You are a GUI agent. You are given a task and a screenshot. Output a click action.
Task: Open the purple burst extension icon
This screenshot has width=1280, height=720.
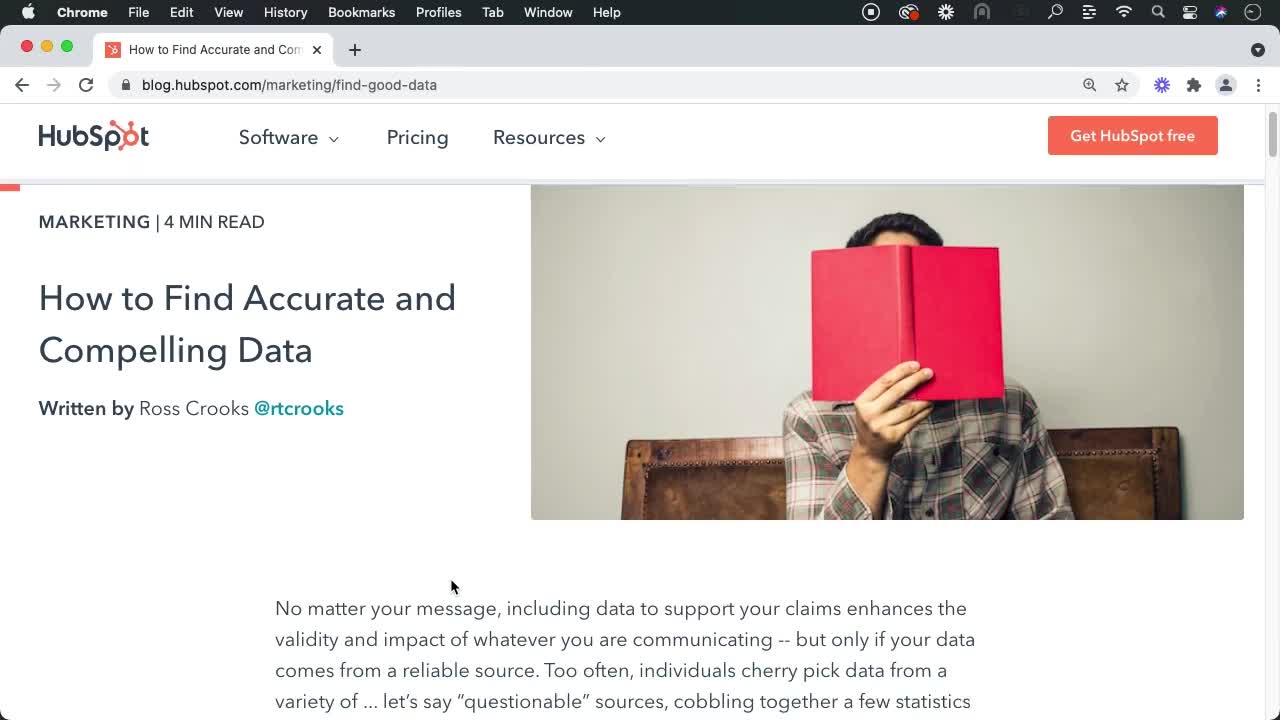(1161, 85)
